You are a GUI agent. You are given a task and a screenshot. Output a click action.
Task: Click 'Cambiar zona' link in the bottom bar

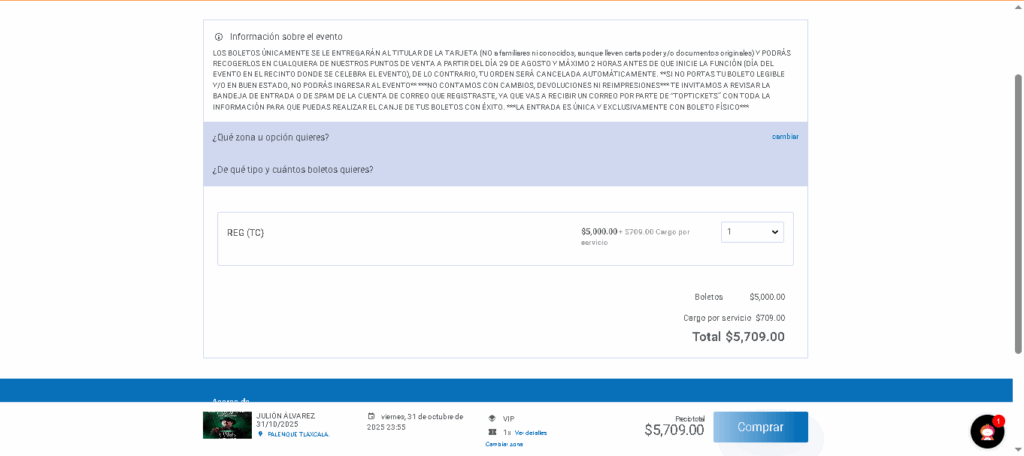click(x=504, y=444)
